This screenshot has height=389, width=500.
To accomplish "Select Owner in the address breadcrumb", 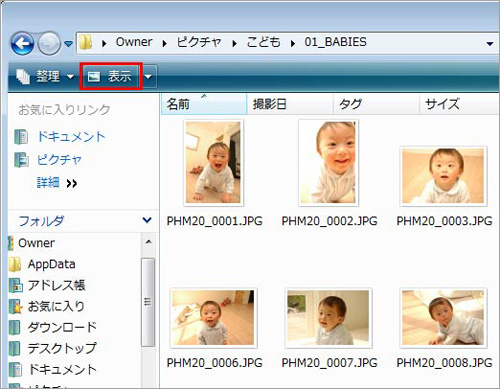I will (x=134, y=42).
